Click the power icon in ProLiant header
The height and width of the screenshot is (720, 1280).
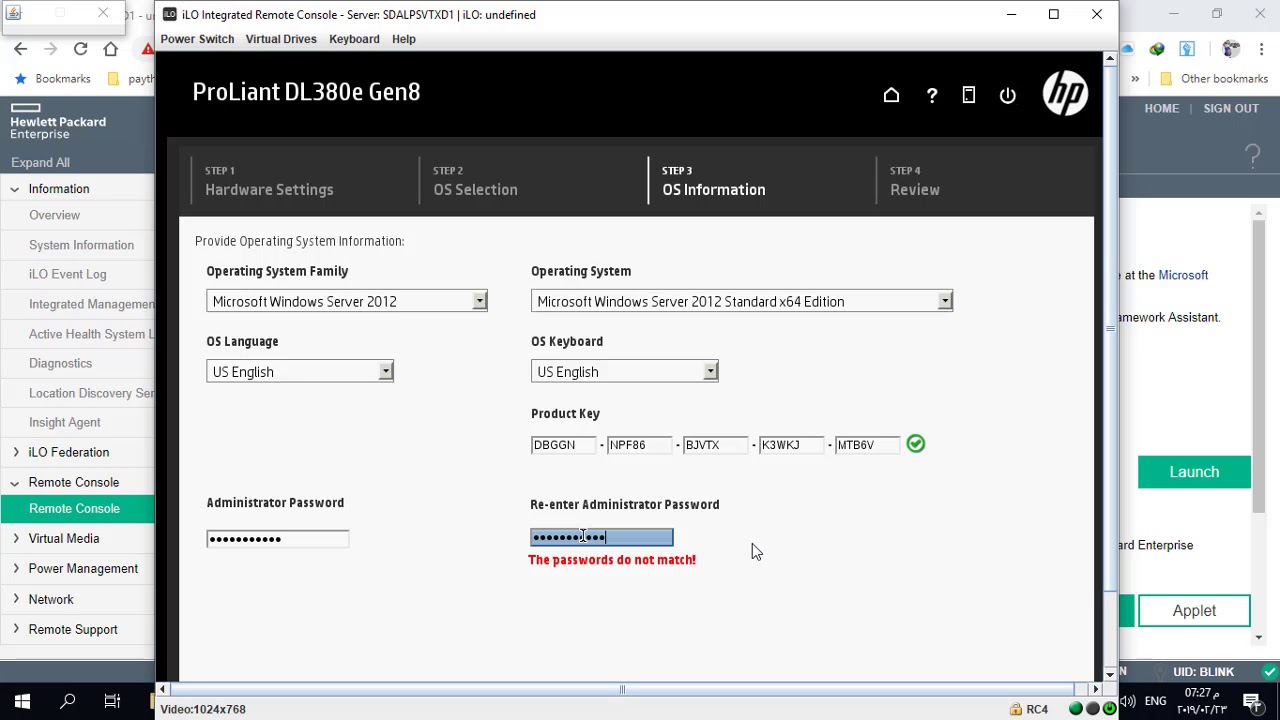coord(1008,95)
